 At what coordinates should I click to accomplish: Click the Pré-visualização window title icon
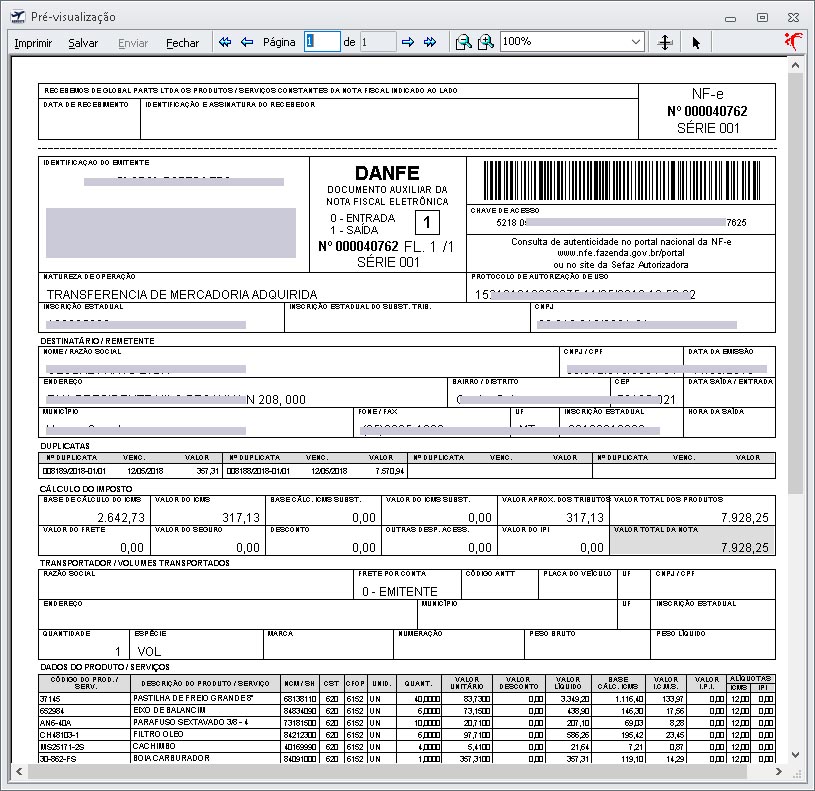click(18, 17)
